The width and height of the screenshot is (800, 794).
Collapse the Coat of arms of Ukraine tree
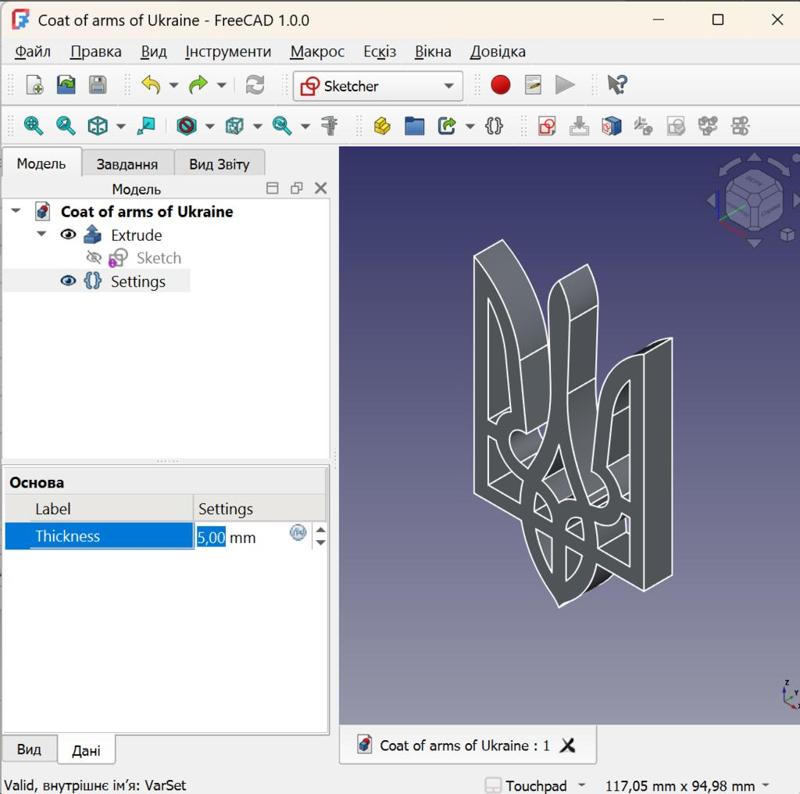point(16,211)
